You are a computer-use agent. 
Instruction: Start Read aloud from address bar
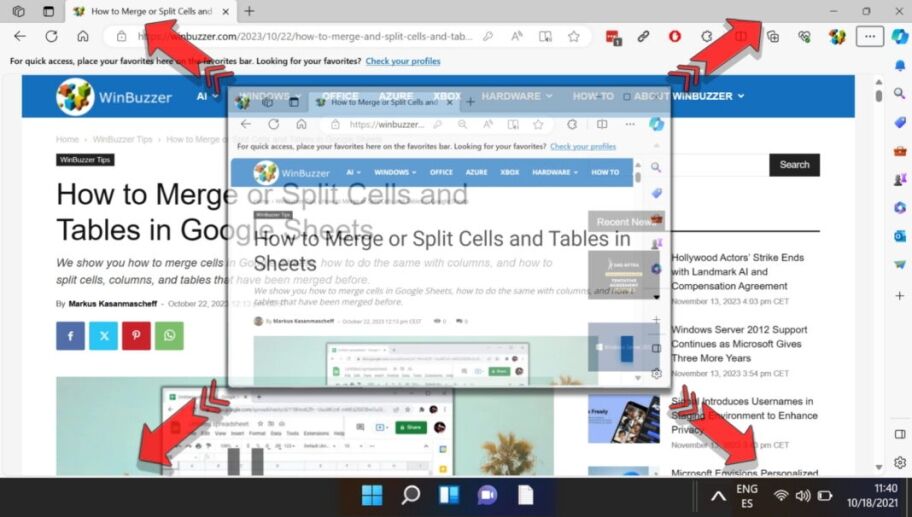pos(516,36)
